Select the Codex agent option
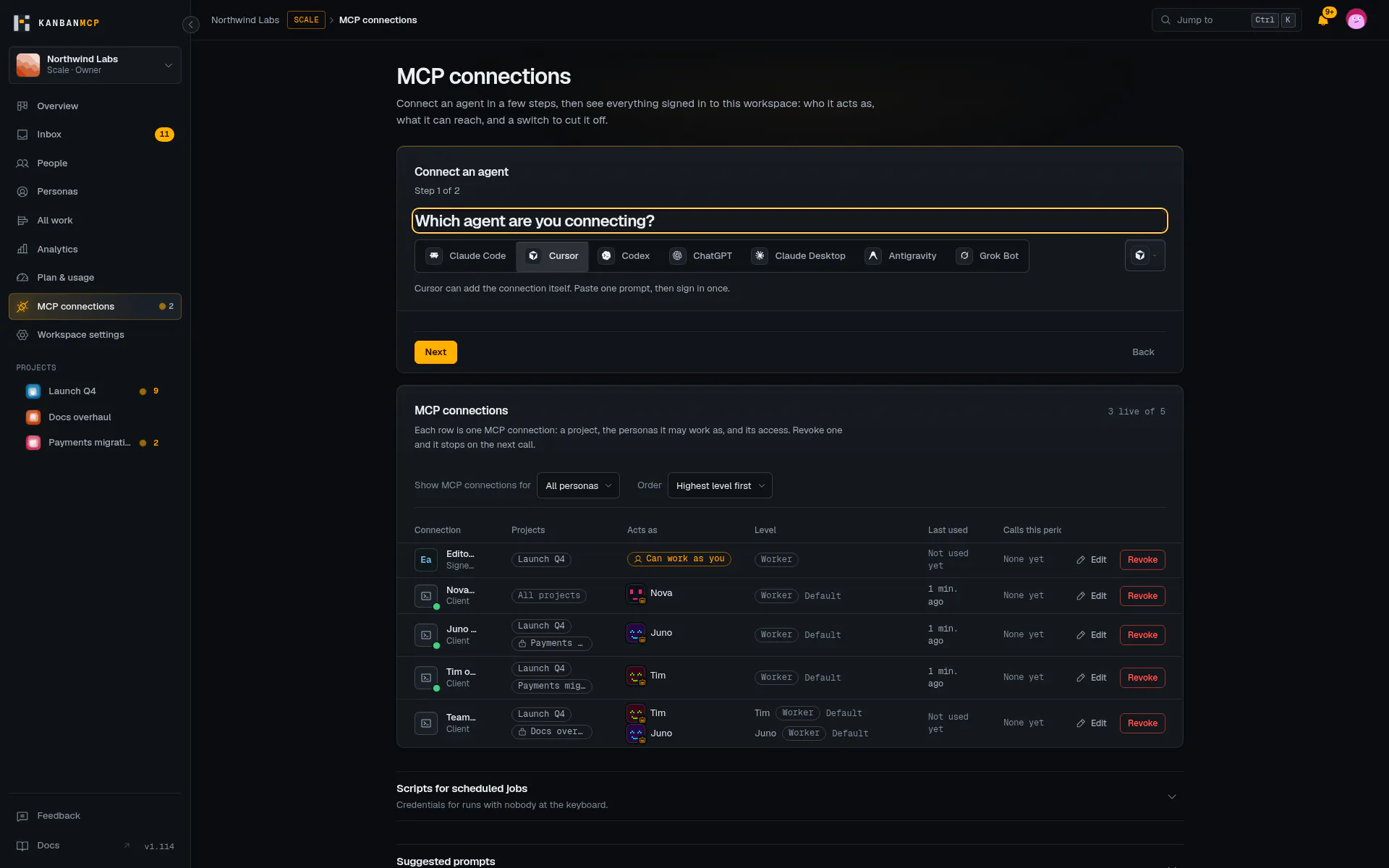 tap(624, 256)
